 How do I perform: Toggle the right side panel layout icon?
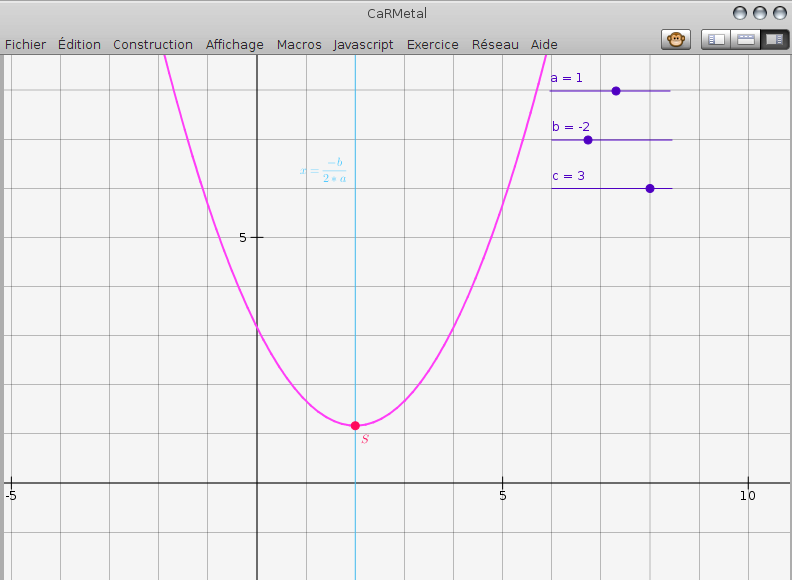(774, 39)
